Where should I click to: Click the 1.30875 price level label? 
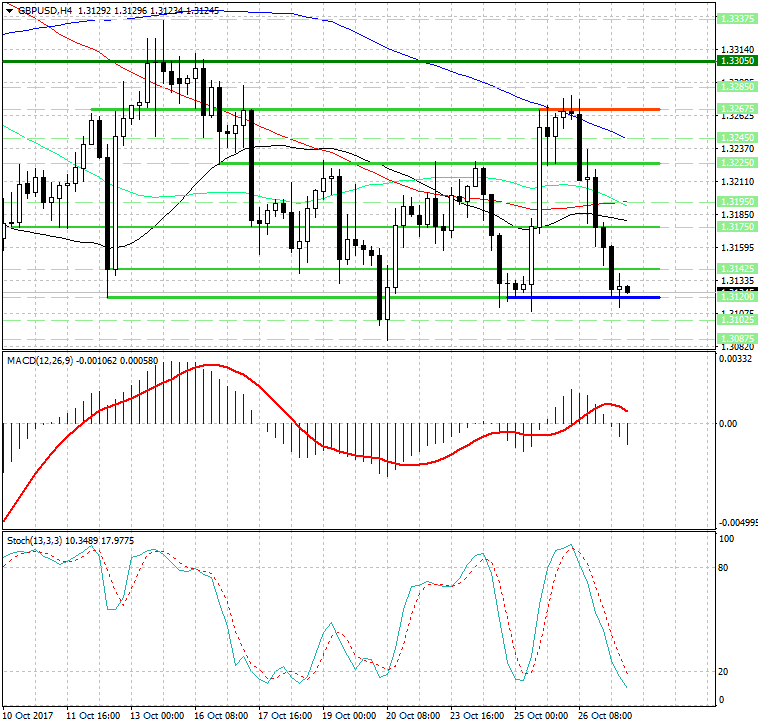tap(736, 339)
